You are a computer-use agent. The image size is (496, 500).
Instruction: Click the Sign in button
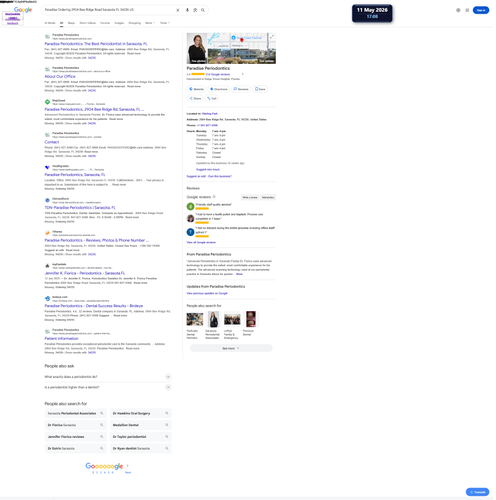point(481,10)
